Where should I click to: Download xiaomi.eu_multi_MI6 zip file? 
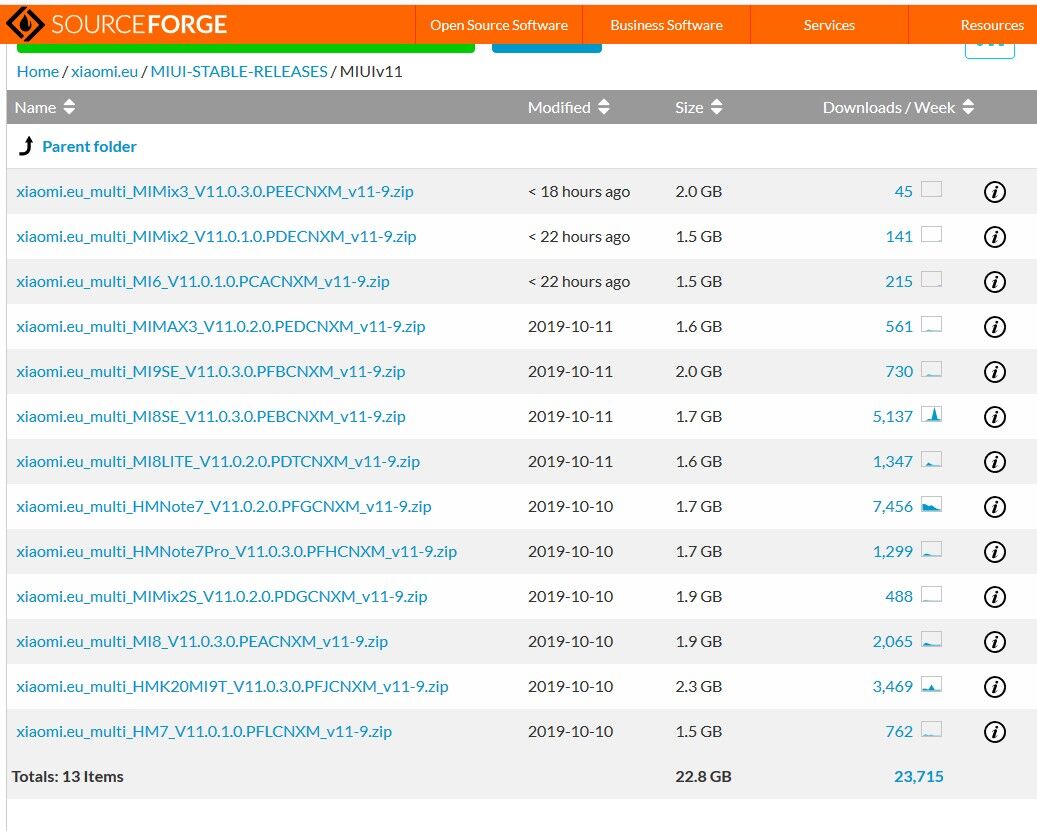(203, 282)
